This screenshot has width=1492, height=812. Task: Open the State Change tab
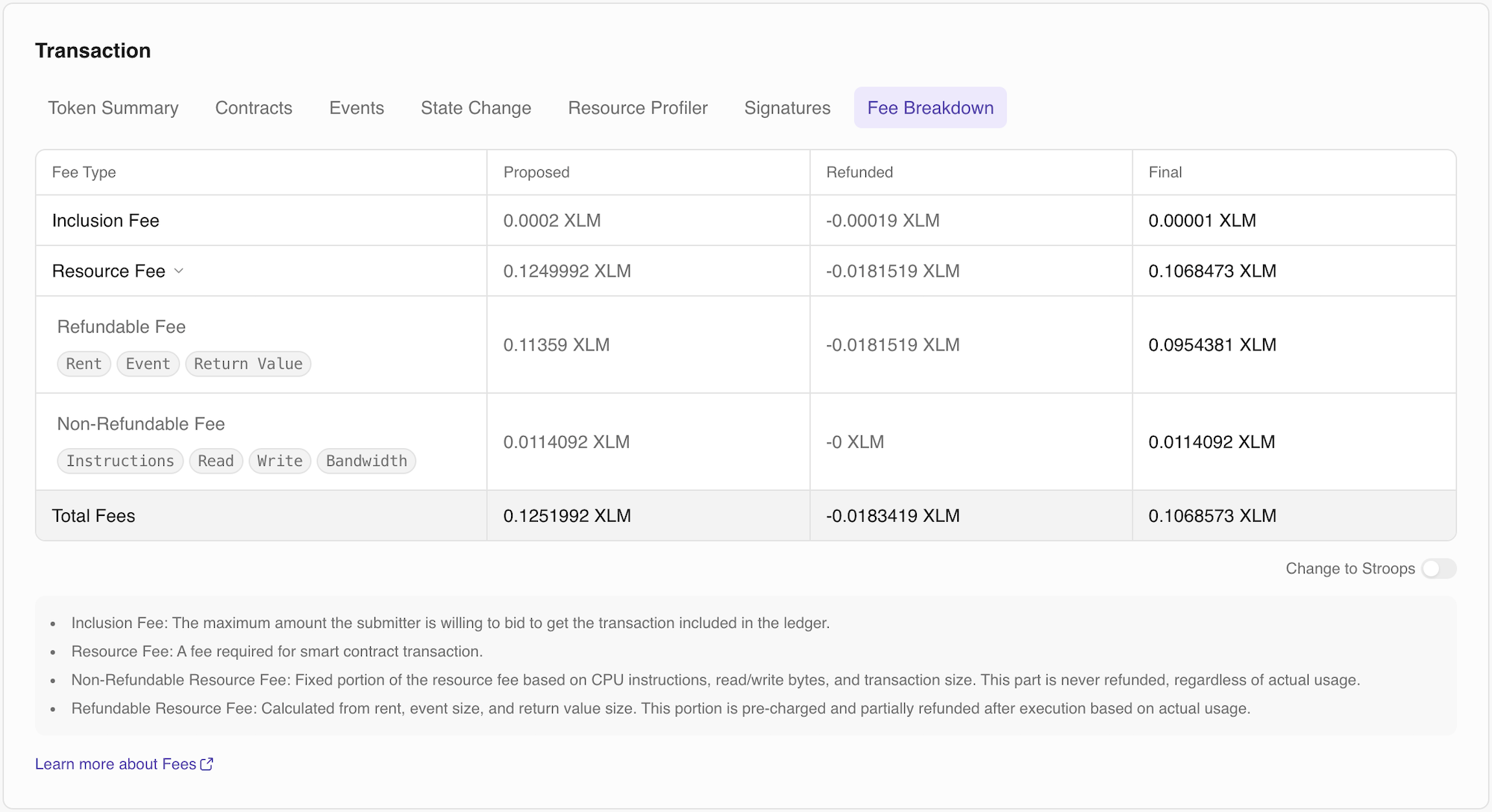pos(476,107)
